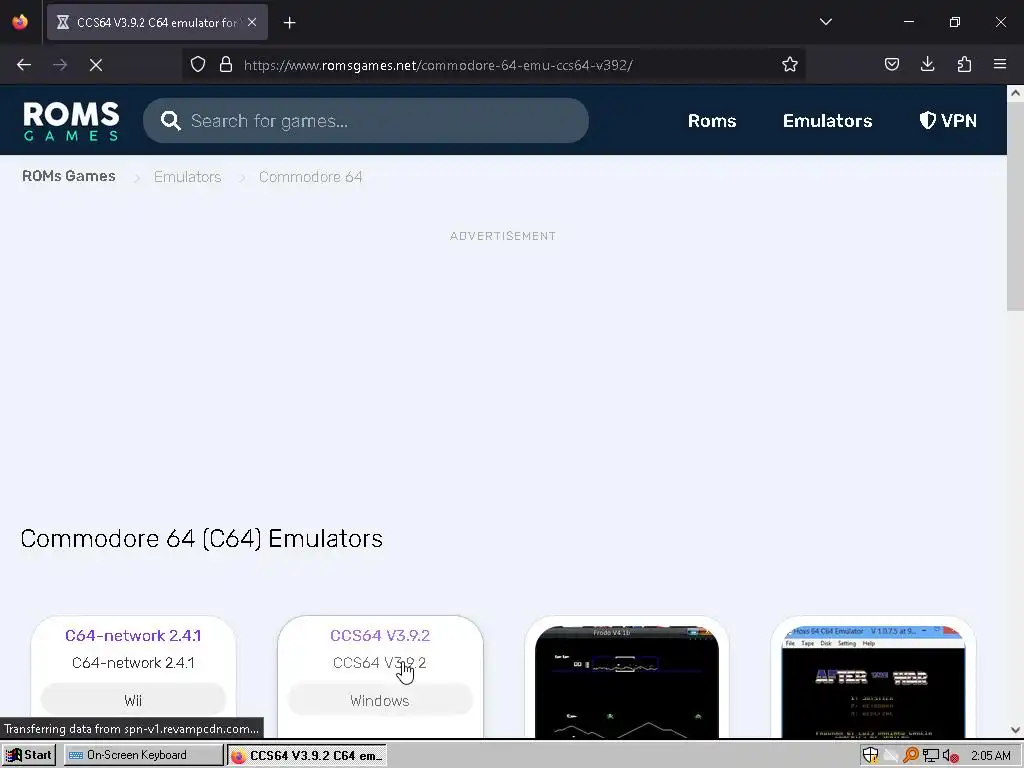Stop page loading with the X button
This screenshot has height=768, width=1024.
pos(96,65)
